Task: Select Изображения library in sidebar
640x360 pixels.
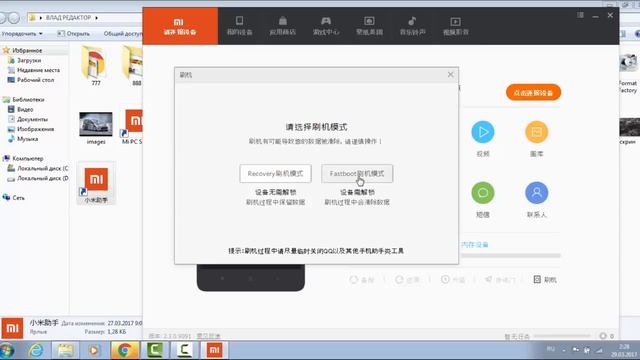Action: click(35, 129)
